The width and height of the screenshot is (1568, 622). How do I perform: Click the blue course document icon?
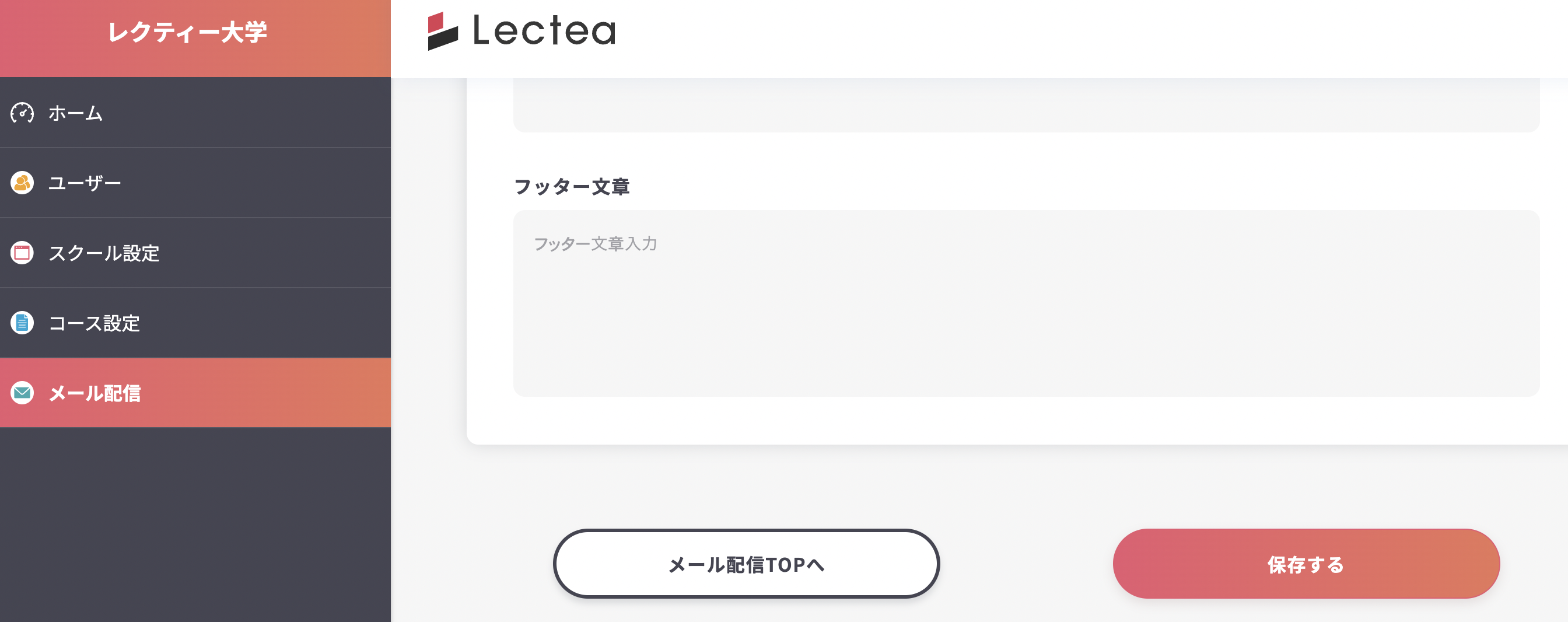click(23, 323)
